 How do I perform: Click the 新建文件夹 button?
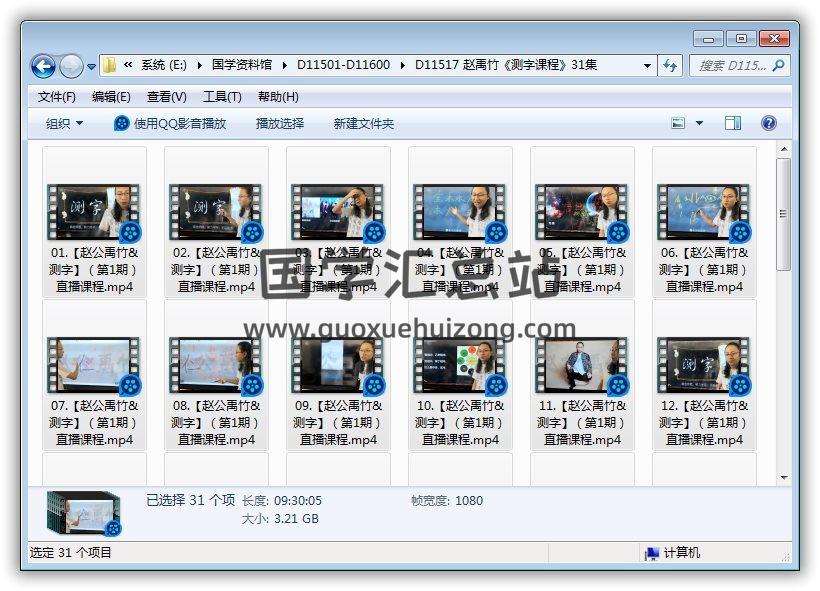pyautogui.click(x=364, y=123)
